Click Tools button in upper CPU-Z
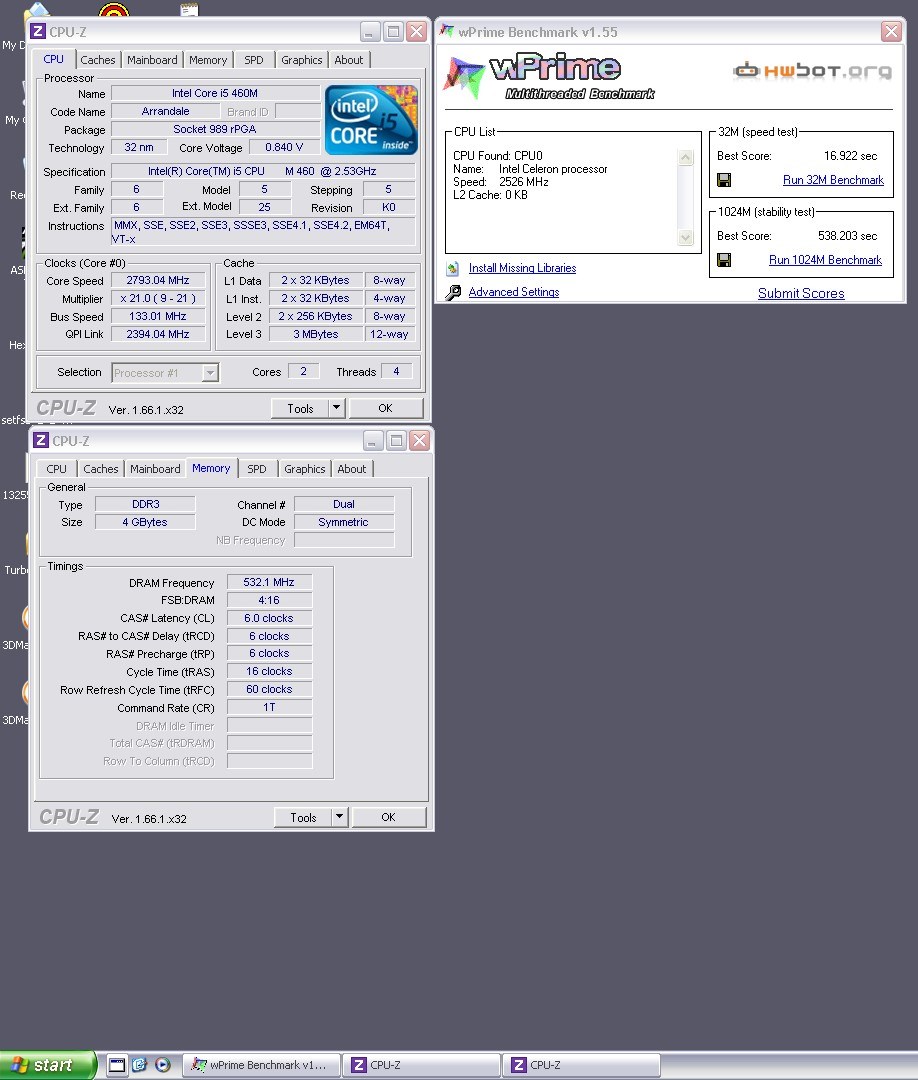This screenshot has width=918, height=1080. point(300,408)
